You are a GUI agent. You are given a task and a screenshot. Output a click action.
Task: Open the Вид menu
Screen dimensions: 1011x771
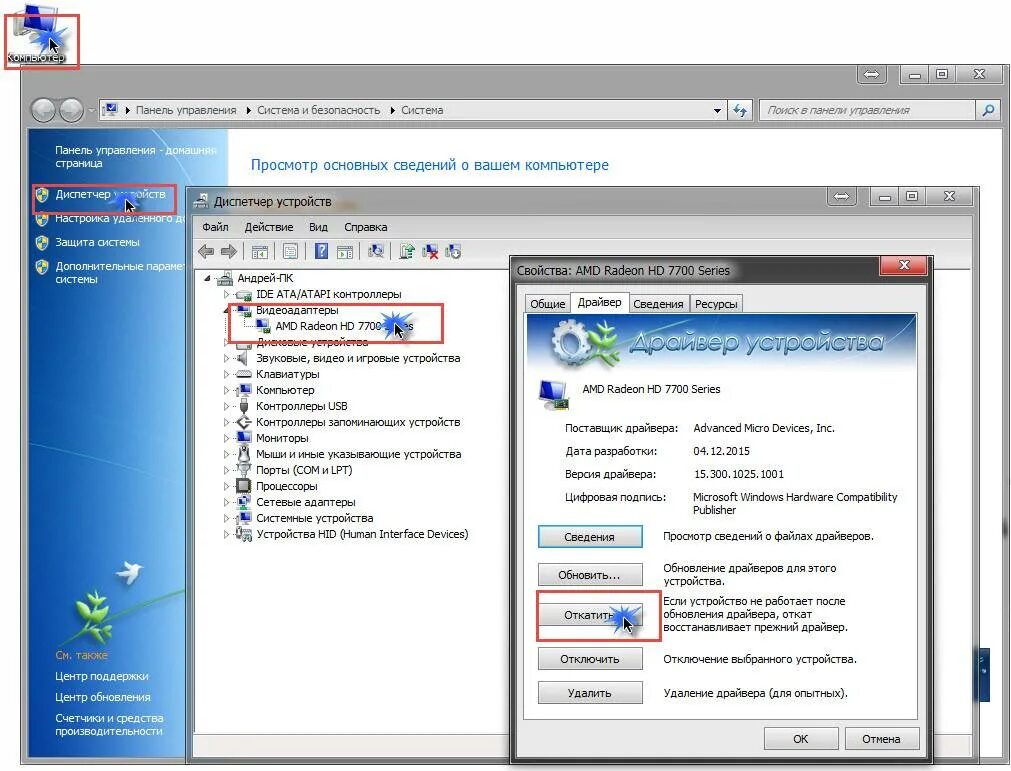coord(318,227)
